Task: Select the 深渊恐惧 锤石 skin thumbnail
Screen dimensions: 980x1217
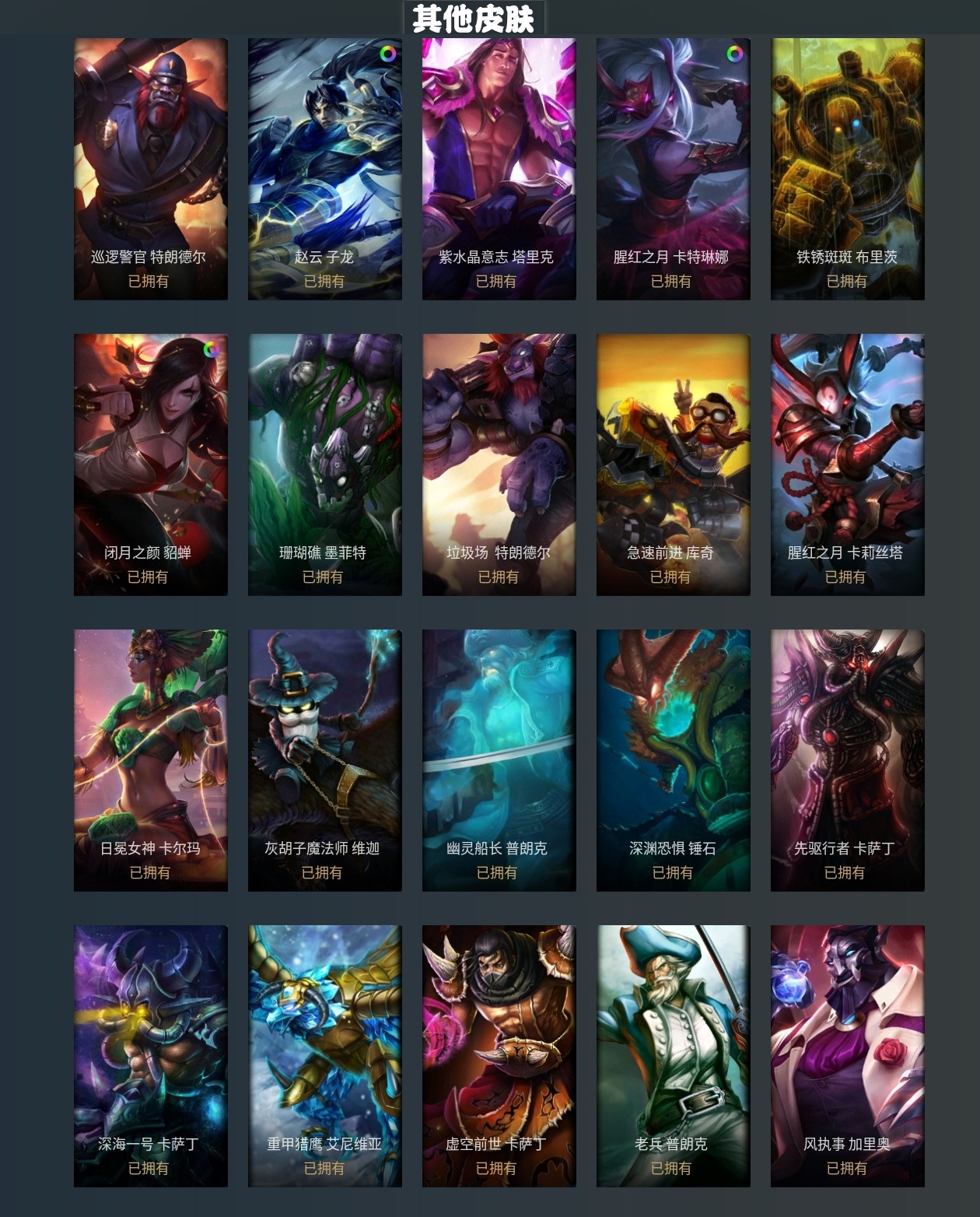Action: click(674, 760)
